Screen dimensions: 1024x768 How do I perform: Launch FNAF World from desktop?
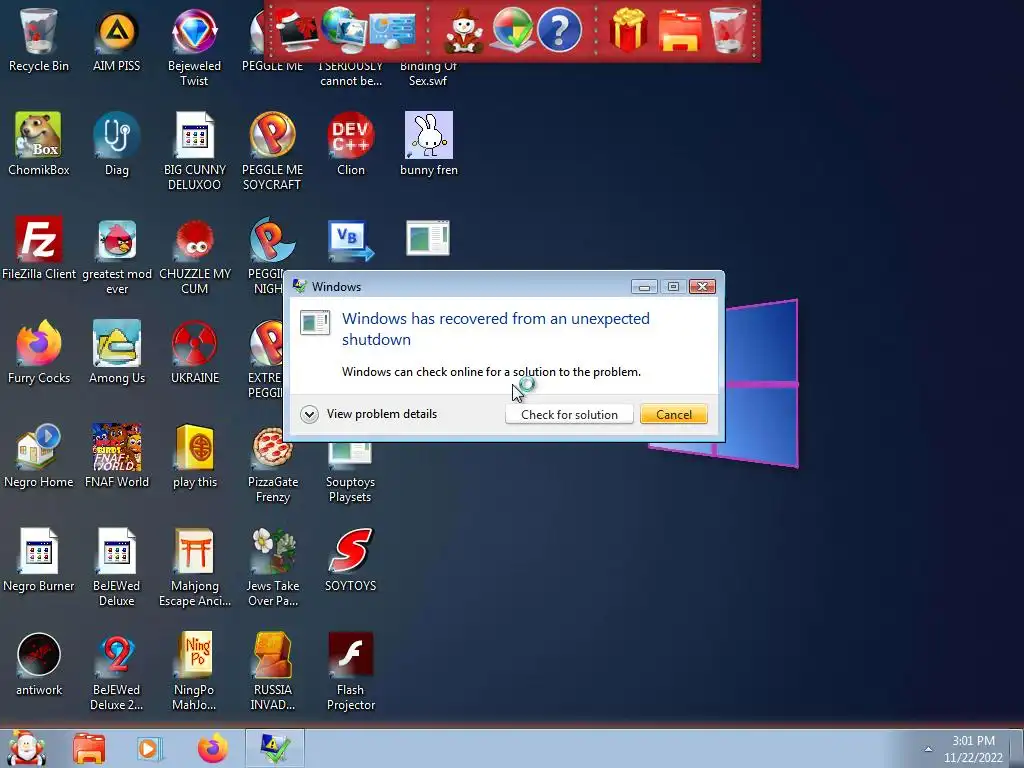[117, 456]
